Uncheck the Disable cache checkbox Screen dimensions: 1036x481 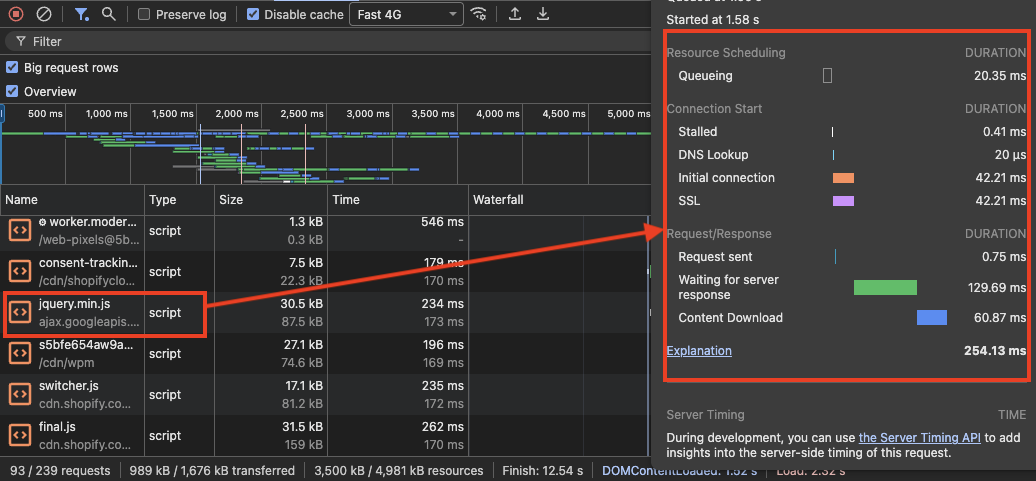[253, 15]
